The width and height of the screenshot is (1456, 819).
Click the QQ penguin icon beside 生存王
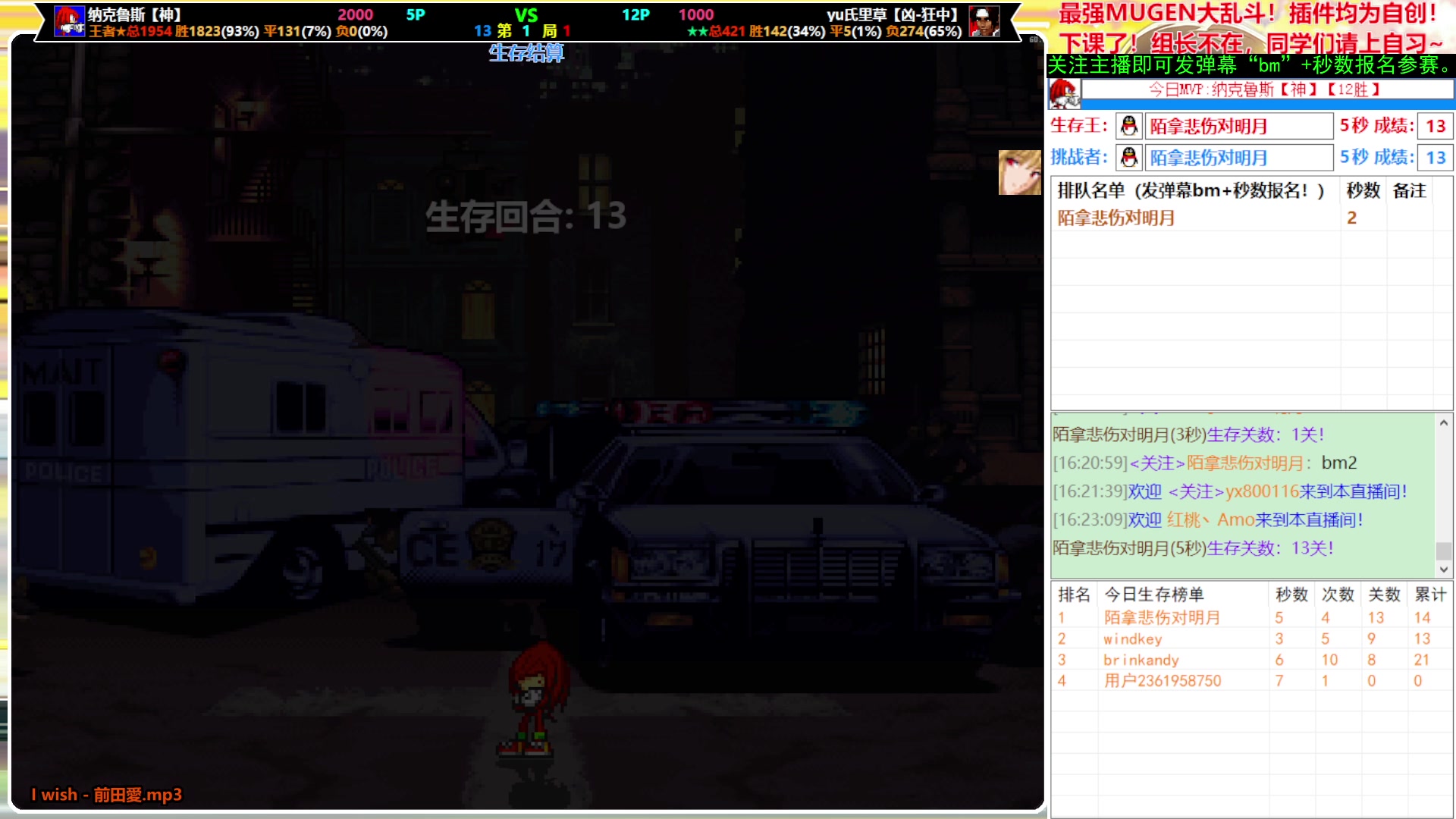[1129, 126]
